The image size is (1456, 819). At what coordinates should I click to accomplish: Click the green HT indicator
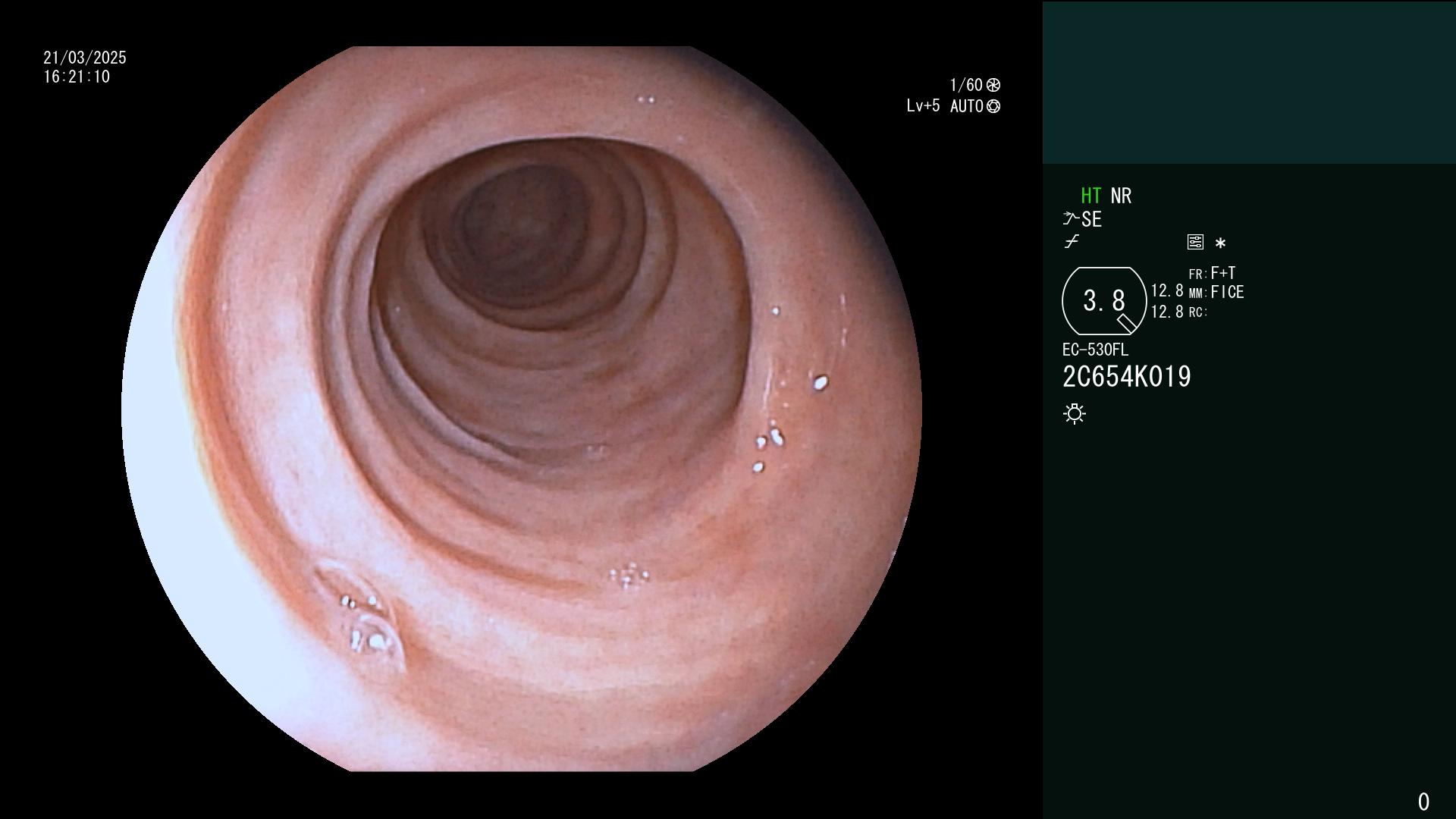pyautogui.click(x=1091, y=196)
